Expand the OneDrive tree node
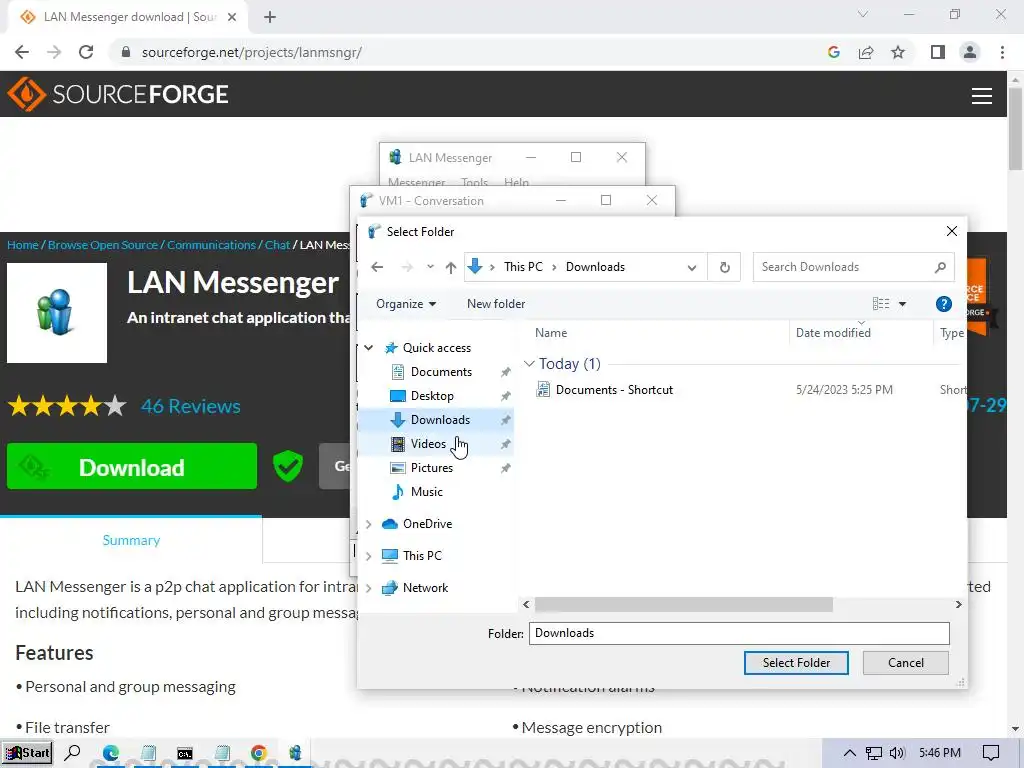Image resolution: width=1024 pixels, height=768 pixels. 369,524
